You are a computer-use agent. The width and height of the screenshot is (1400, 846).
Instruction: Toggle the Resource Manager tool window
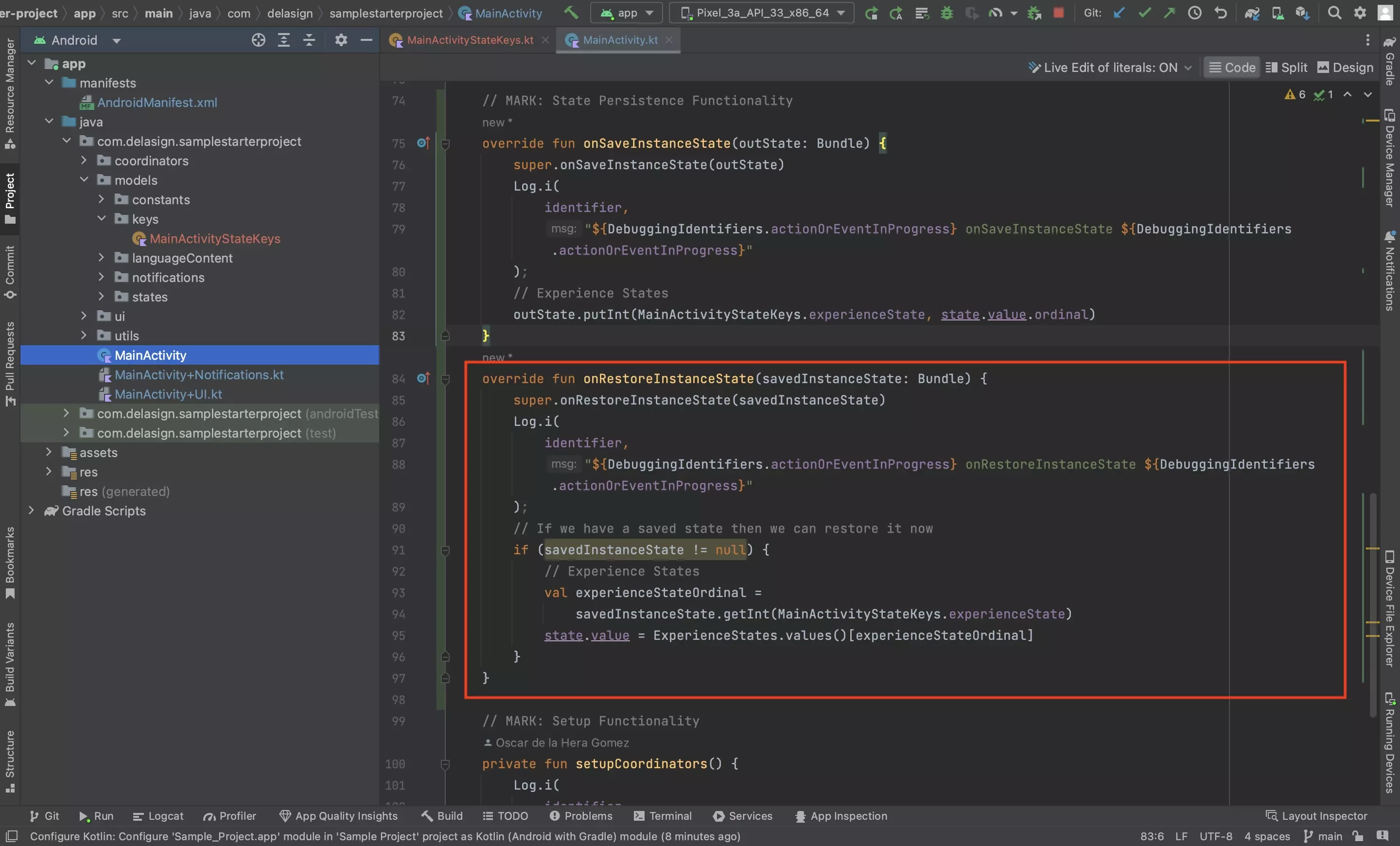point(10,93)
